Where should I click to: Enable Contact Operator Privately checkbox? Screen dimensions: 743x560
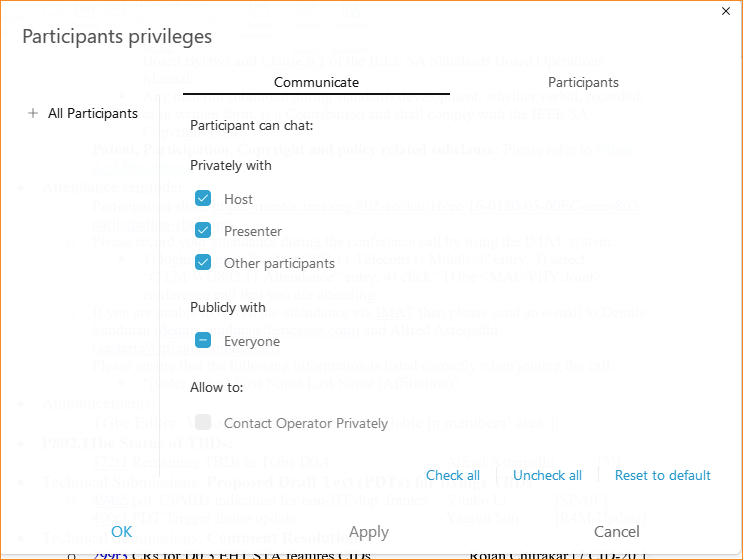pos(203,422)
